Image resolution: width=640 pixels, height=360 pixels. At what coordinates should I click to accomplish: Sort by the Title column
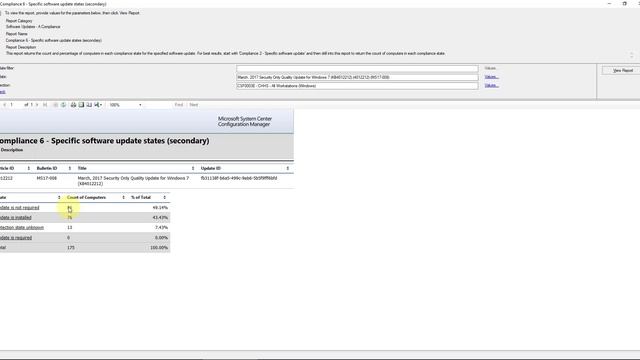pos(193,168)
